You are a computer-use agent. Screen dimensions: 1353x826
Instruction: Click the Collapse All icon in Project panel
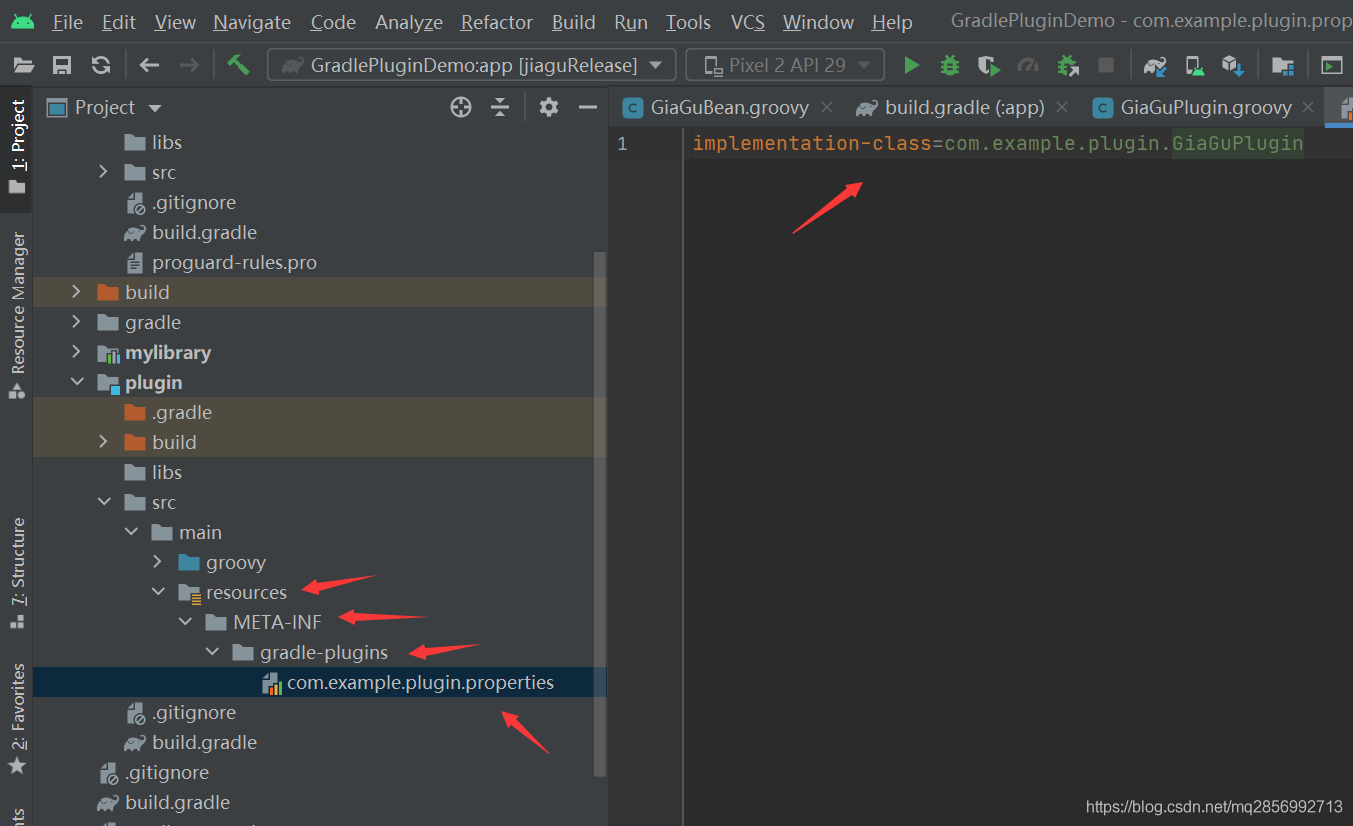(500, 108)
